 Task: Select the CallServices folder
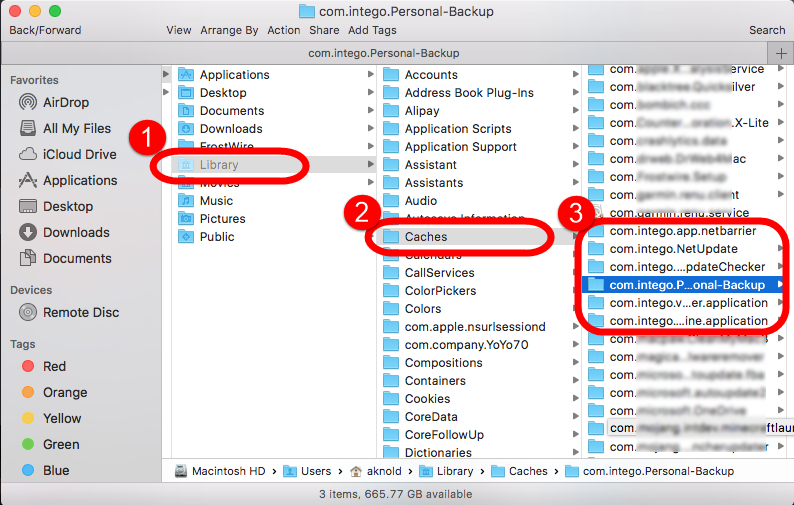(x=429, y=273)
